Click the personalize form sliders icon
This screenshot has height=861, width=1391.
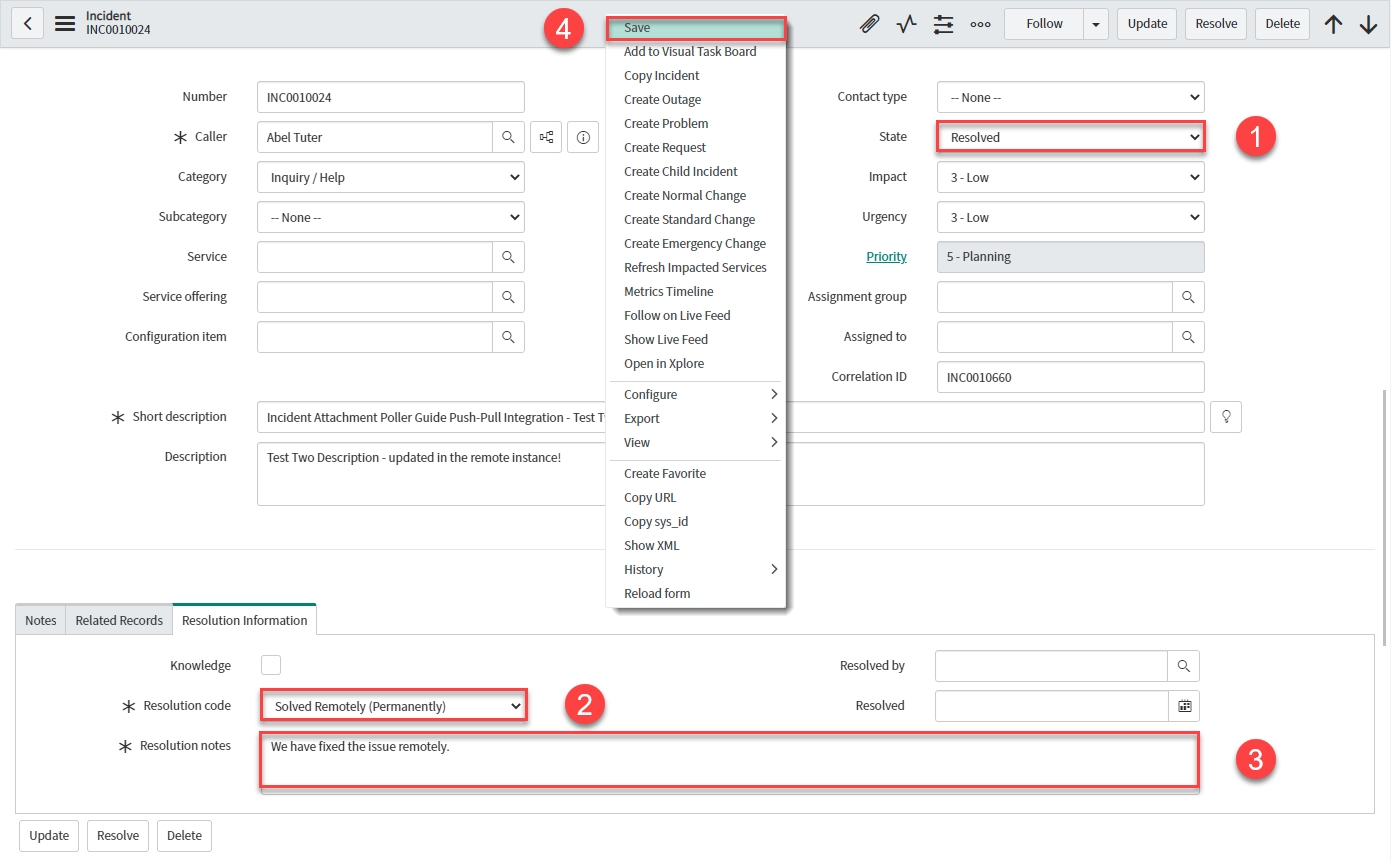coord(943,24)
